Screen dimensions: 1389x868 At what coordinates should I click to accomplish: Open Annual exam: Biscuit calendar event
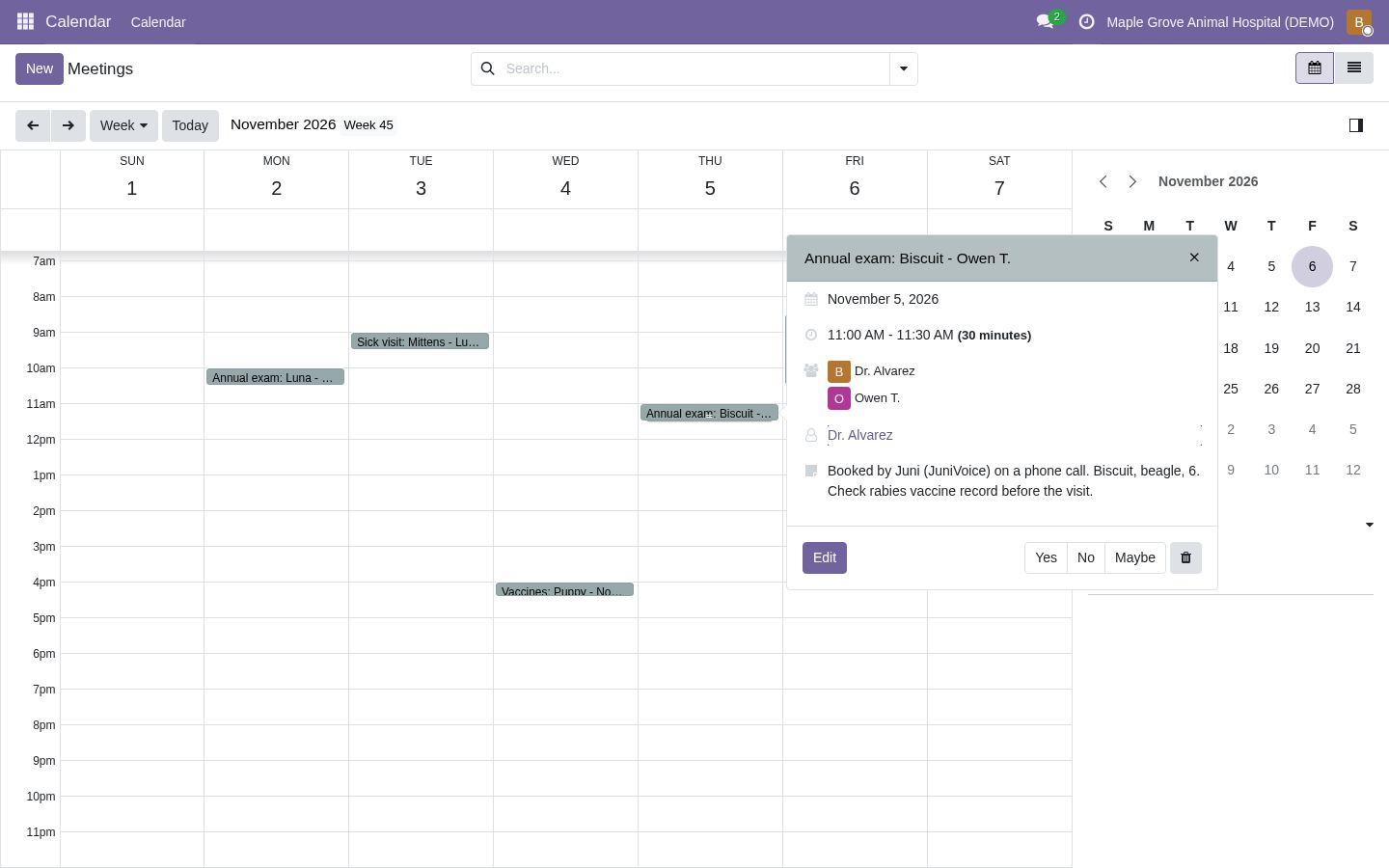pos(709,413)
